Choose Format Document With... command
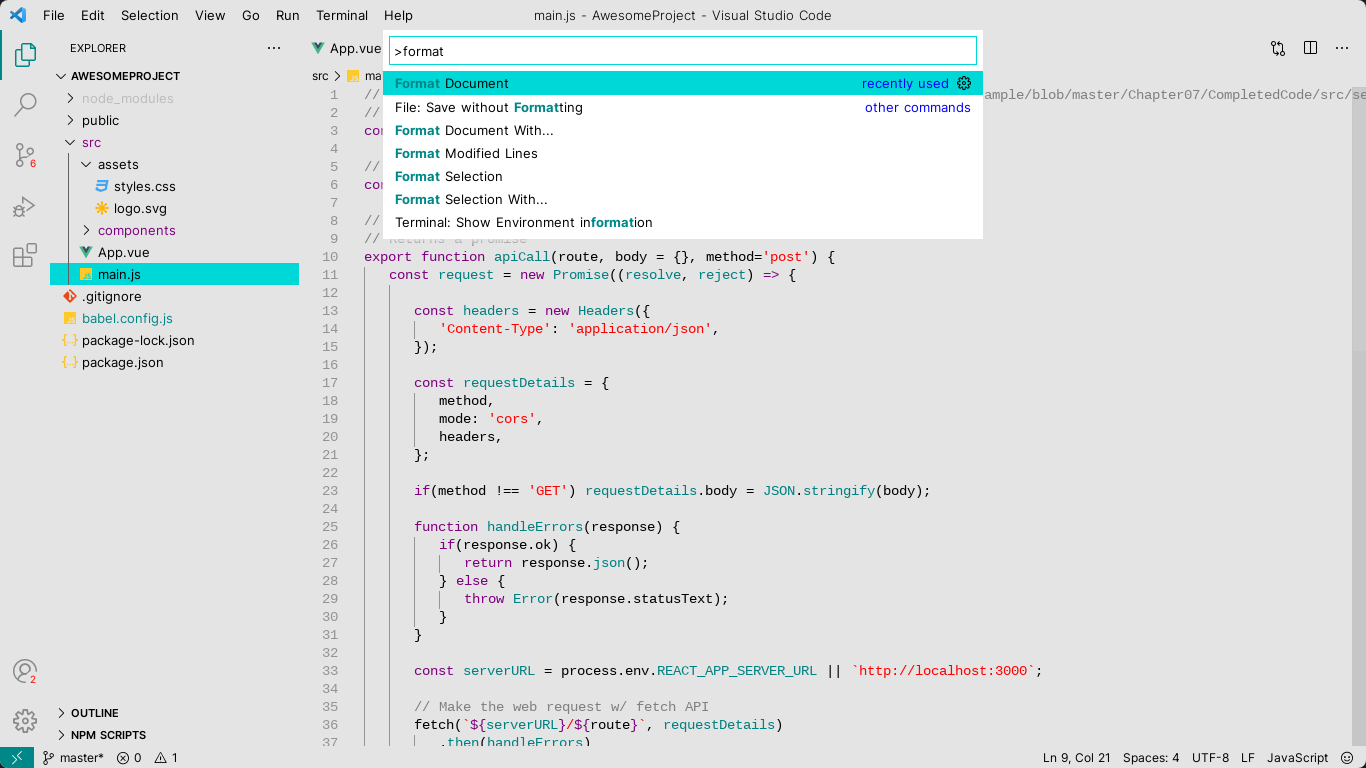This screenshot has height=768, width=1366. pyautogui.click(x=683, y=130)
